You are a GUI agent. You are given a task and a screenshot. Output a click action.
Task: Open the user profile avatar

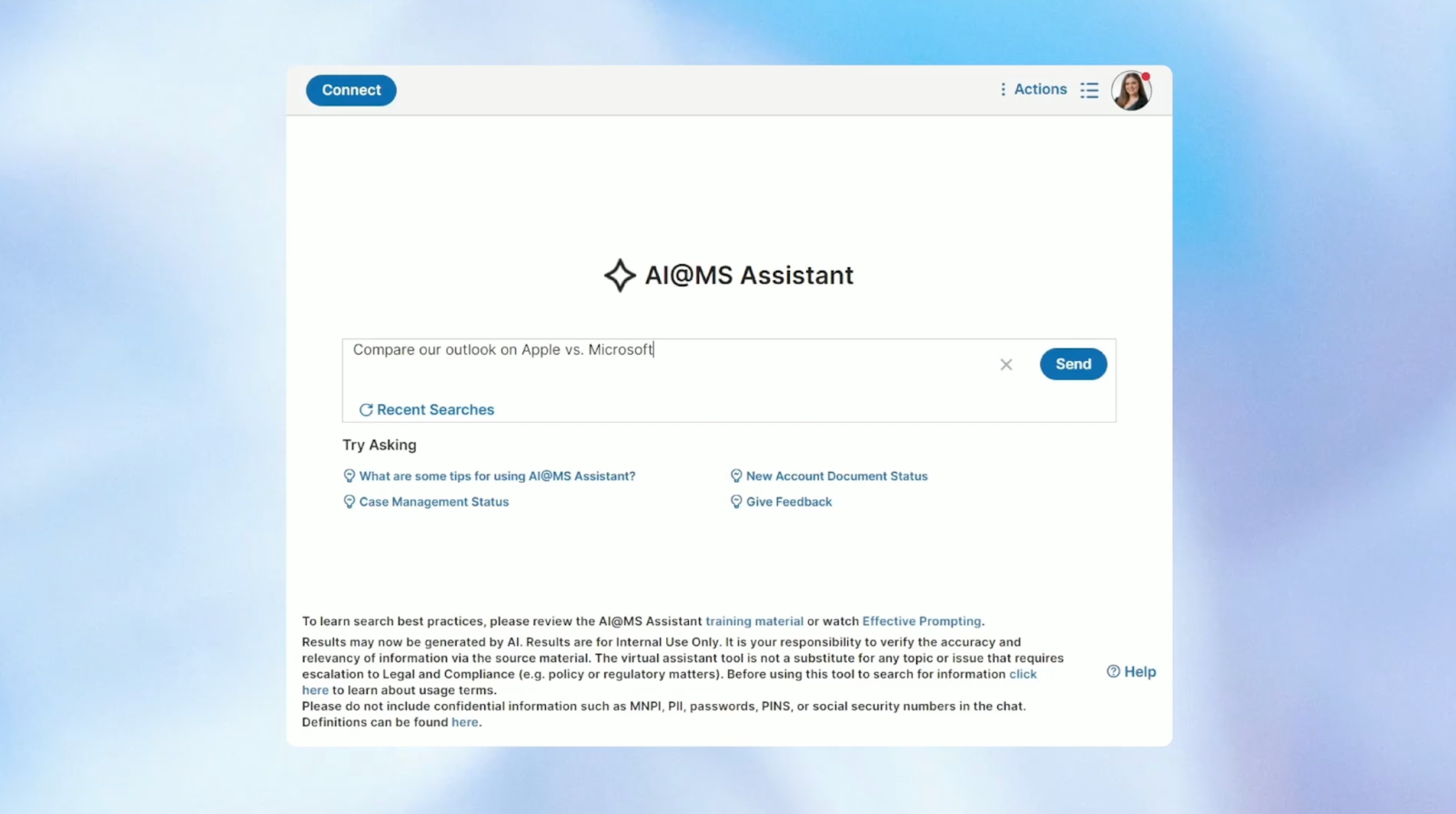[x=1131, y=90]
